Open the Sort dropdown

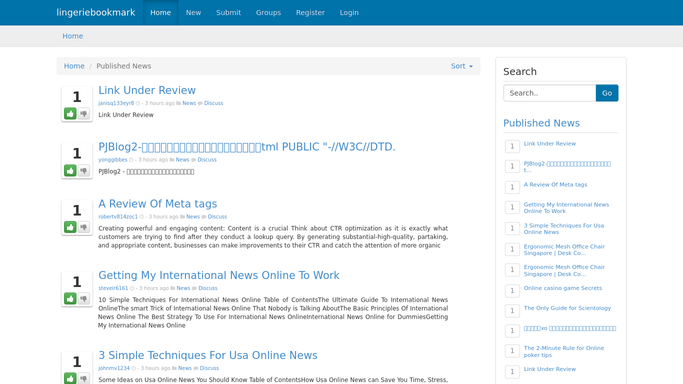[462, 66]
